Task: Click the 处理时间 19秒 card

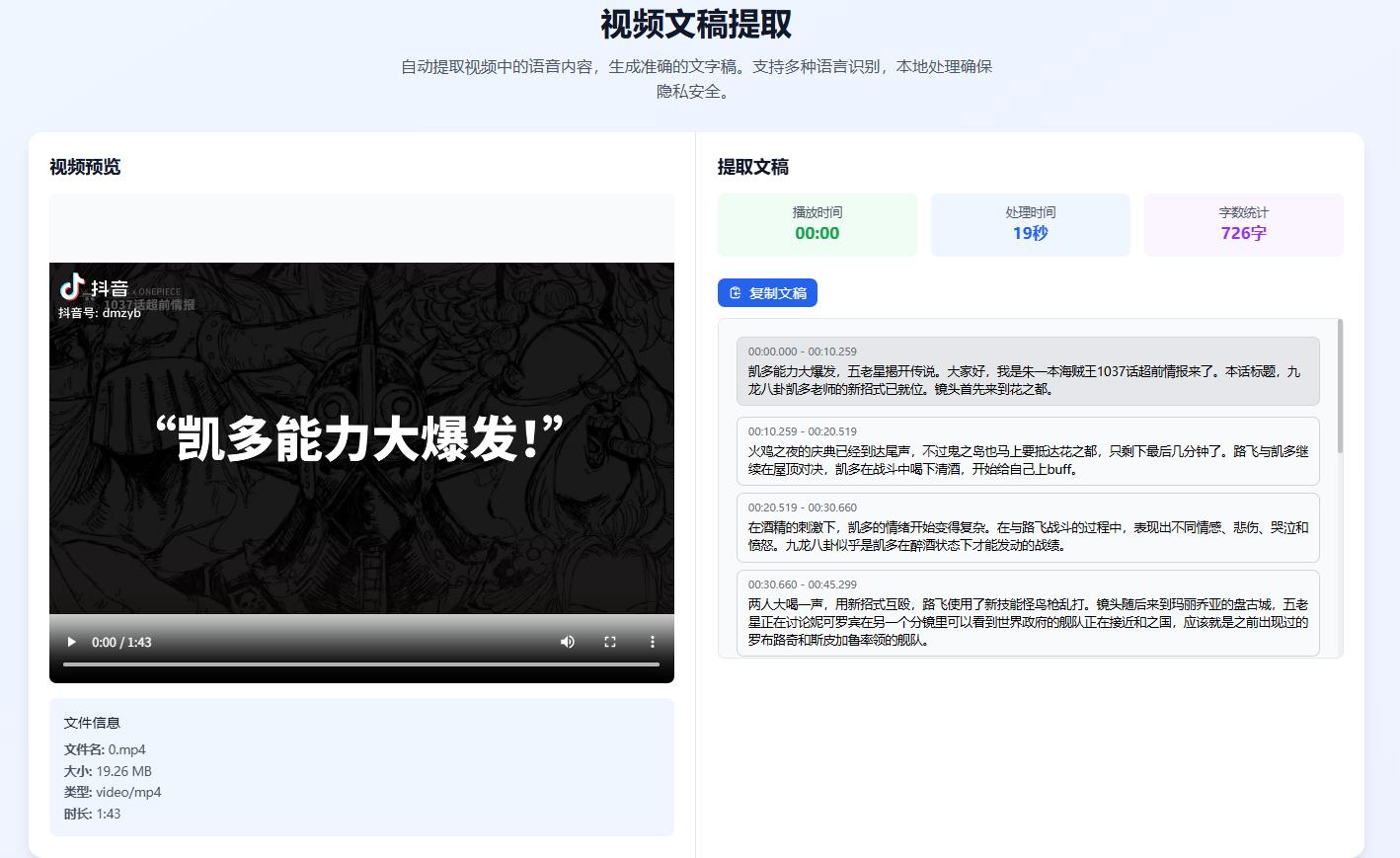Action: click(1031, 225)
